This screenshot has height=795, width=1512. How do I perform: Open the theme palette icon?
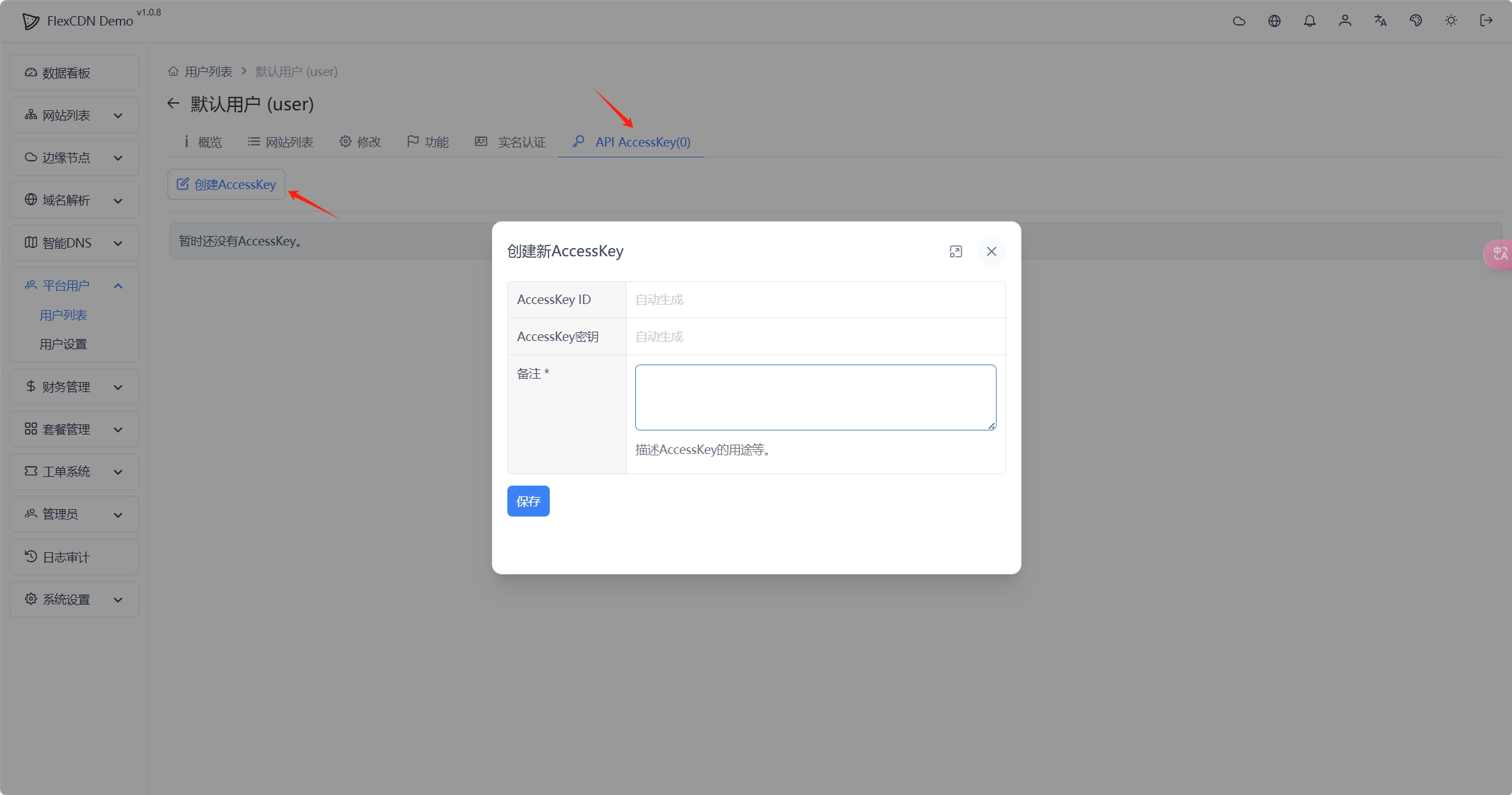1415,21
